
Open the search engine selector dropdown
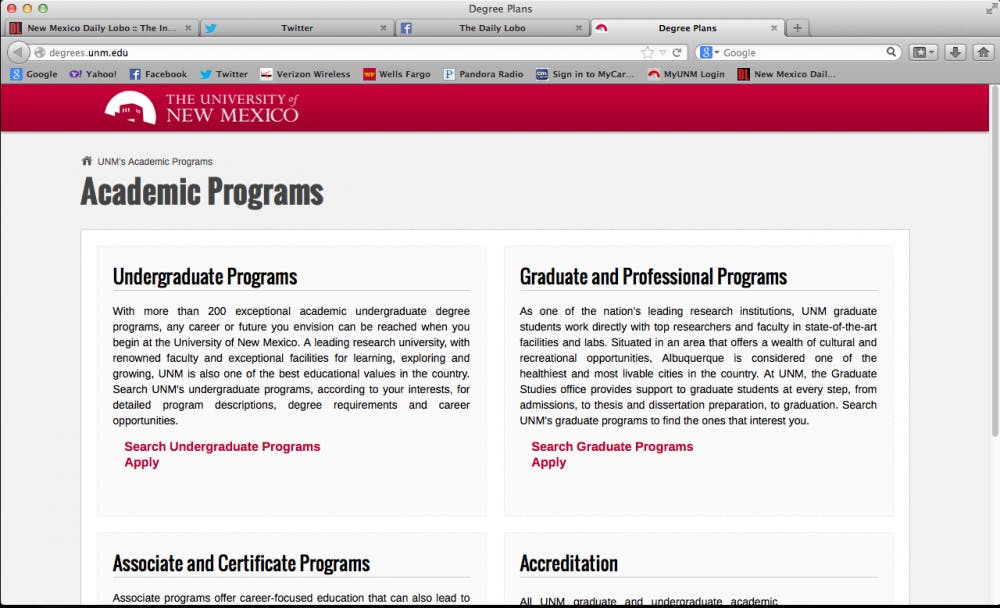point(709,51)
